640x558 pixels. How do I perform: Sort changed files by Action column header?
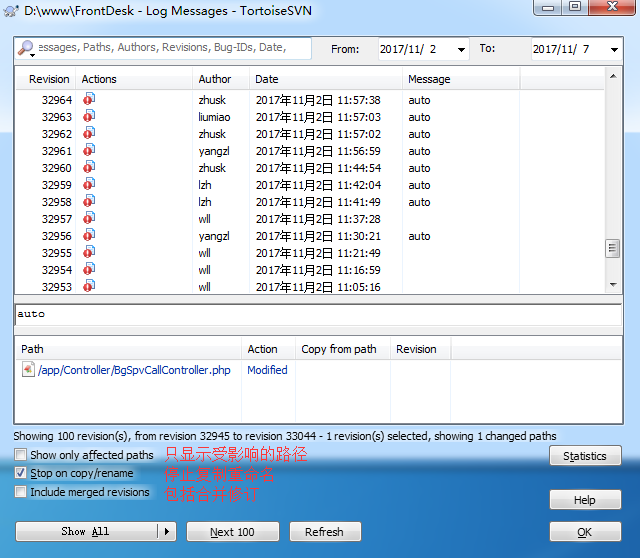pos(269,349)
